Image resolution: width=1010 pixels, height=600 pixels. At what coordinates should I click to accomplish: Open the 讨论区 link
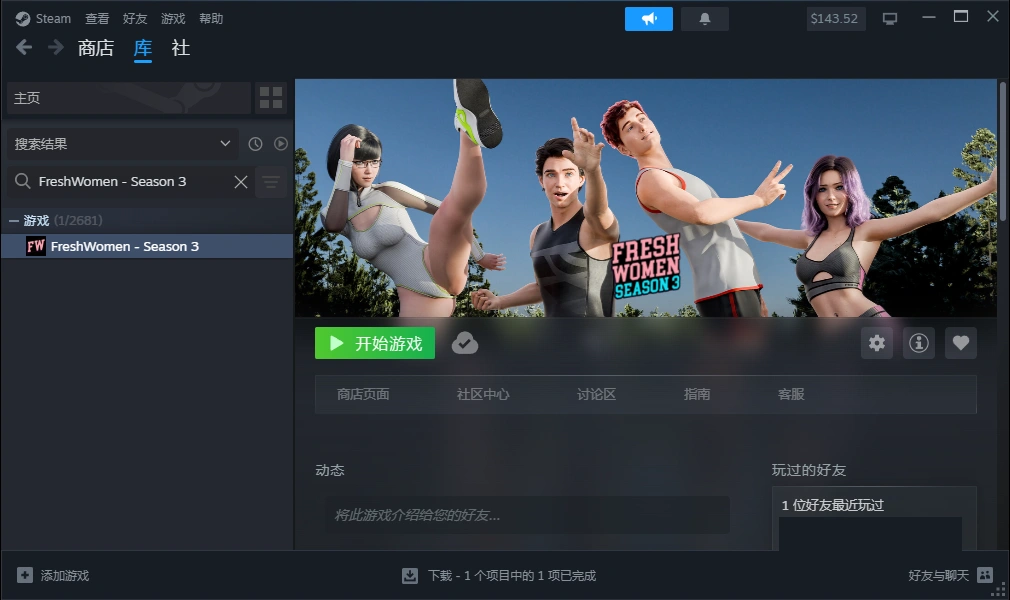596,394
